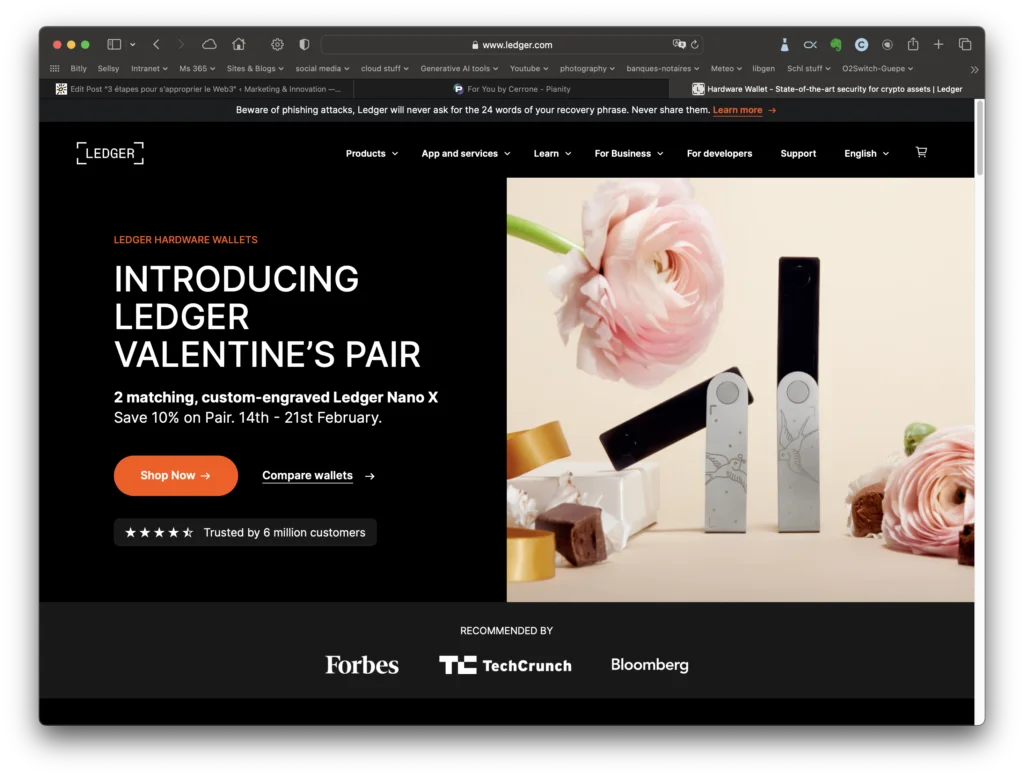Open the flask extension icon

784,44
